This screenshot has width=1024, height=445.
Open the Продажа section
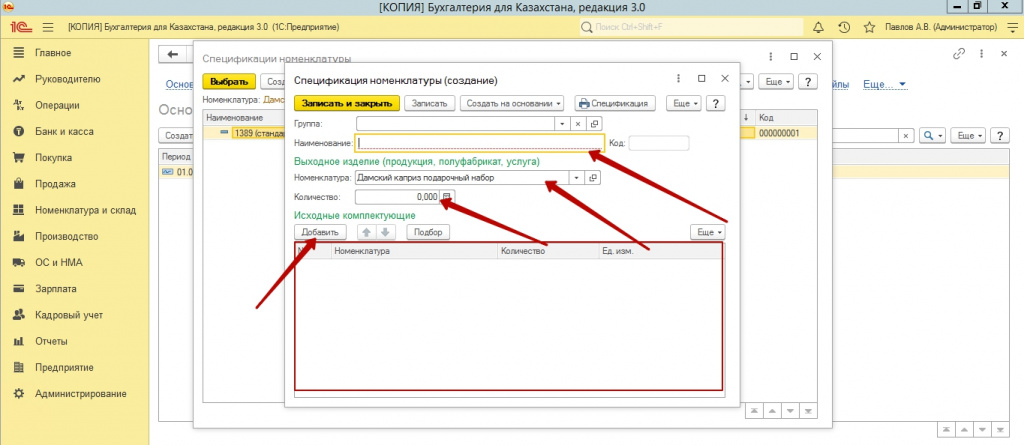[x=55, y=184]
